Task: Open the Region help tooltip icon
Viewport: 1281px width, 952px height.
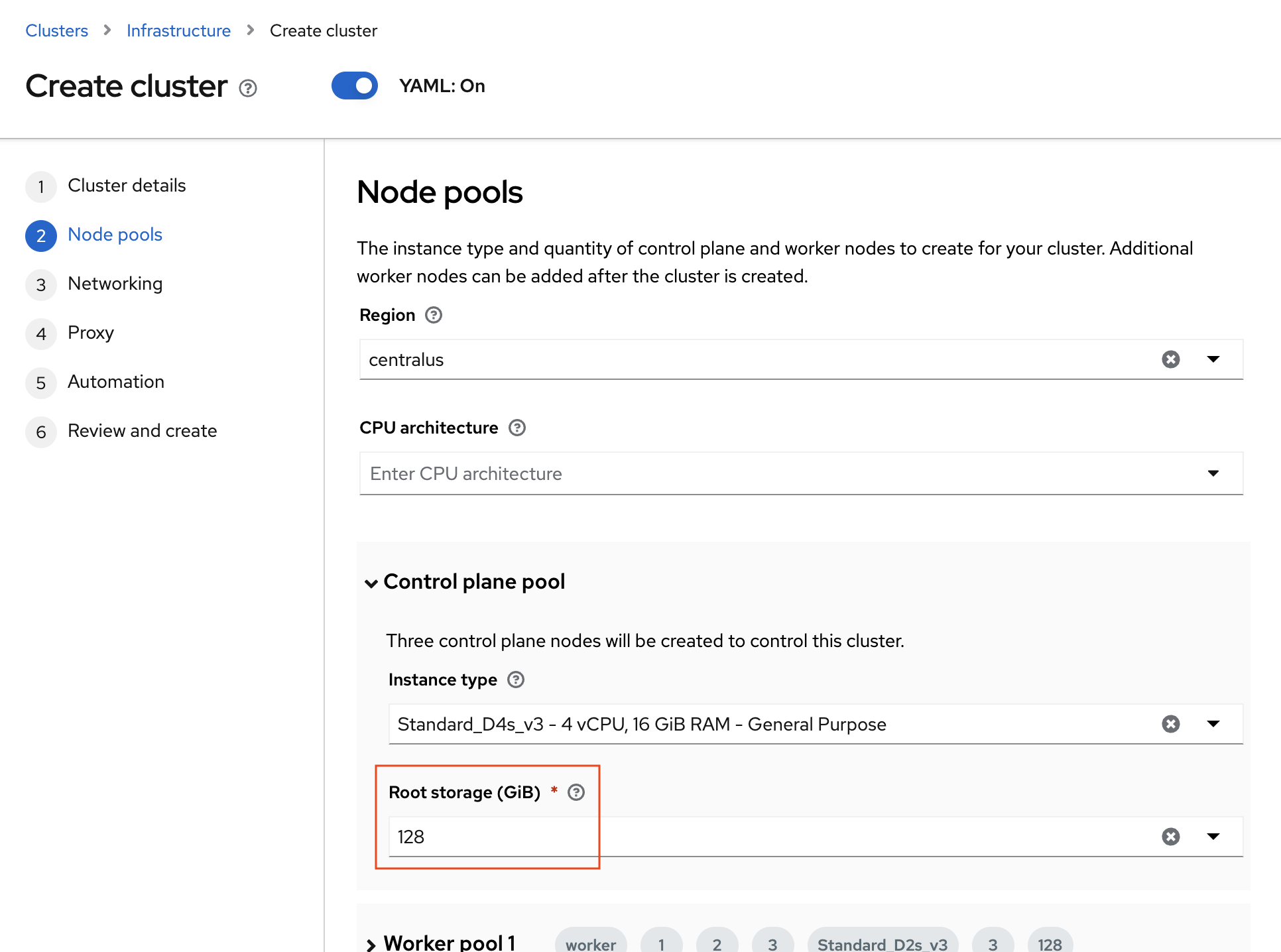Action: coord(434,315)
